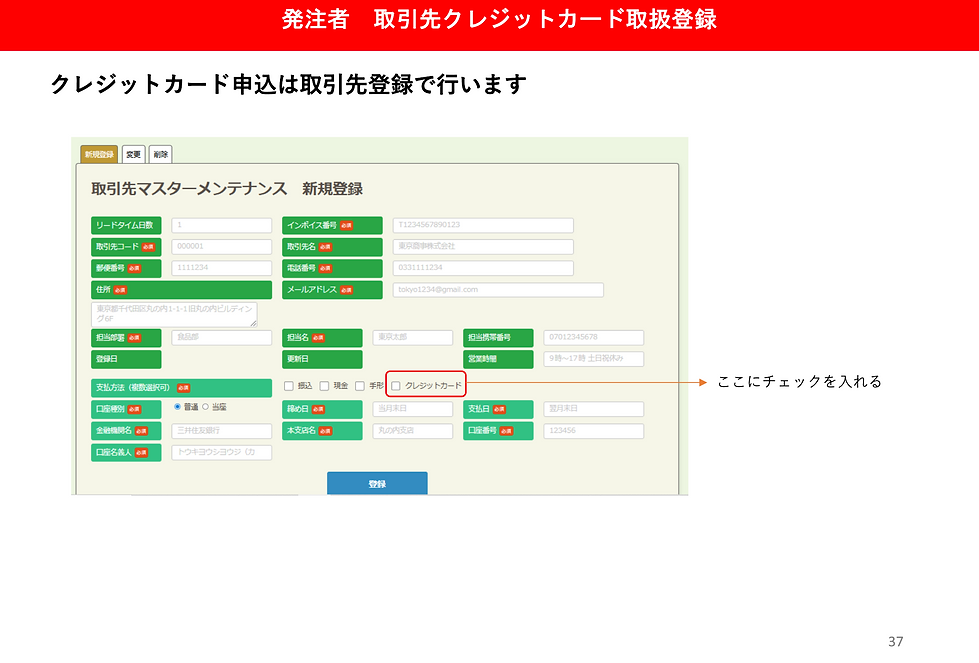This screenshot has height=663, width=979.
Task: Select the 取引先名 text field
Action: [483, 247]
